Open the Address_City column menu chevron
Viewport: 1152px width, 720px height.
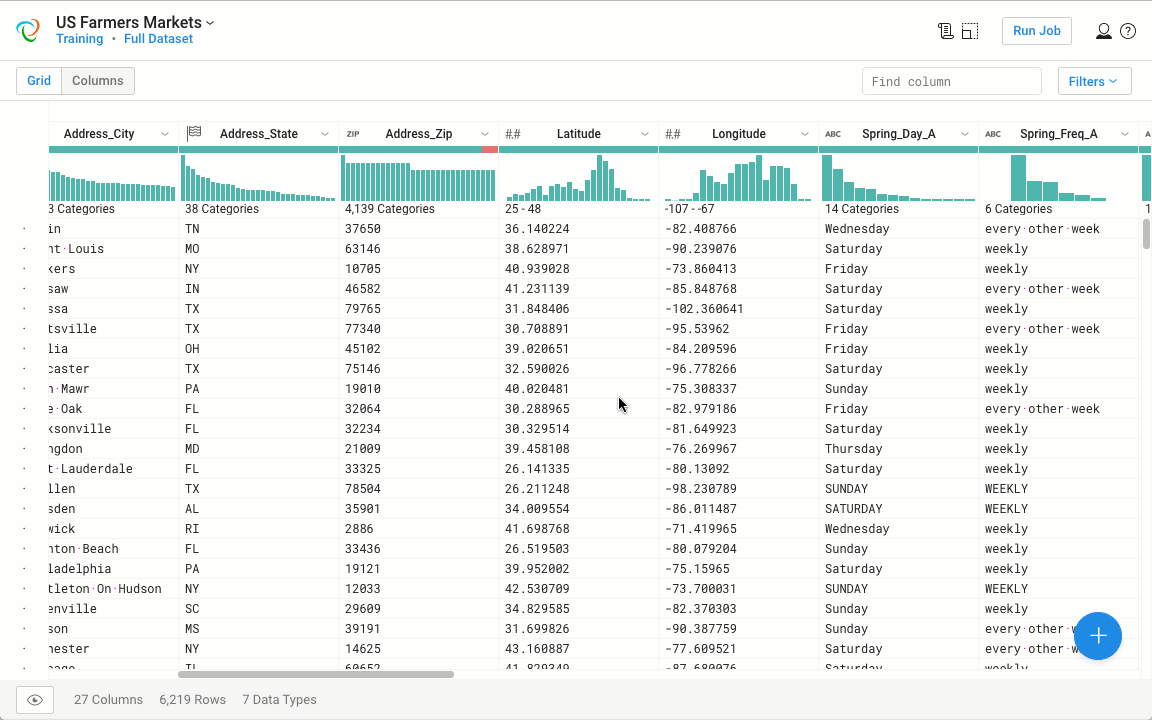(165, 134)
